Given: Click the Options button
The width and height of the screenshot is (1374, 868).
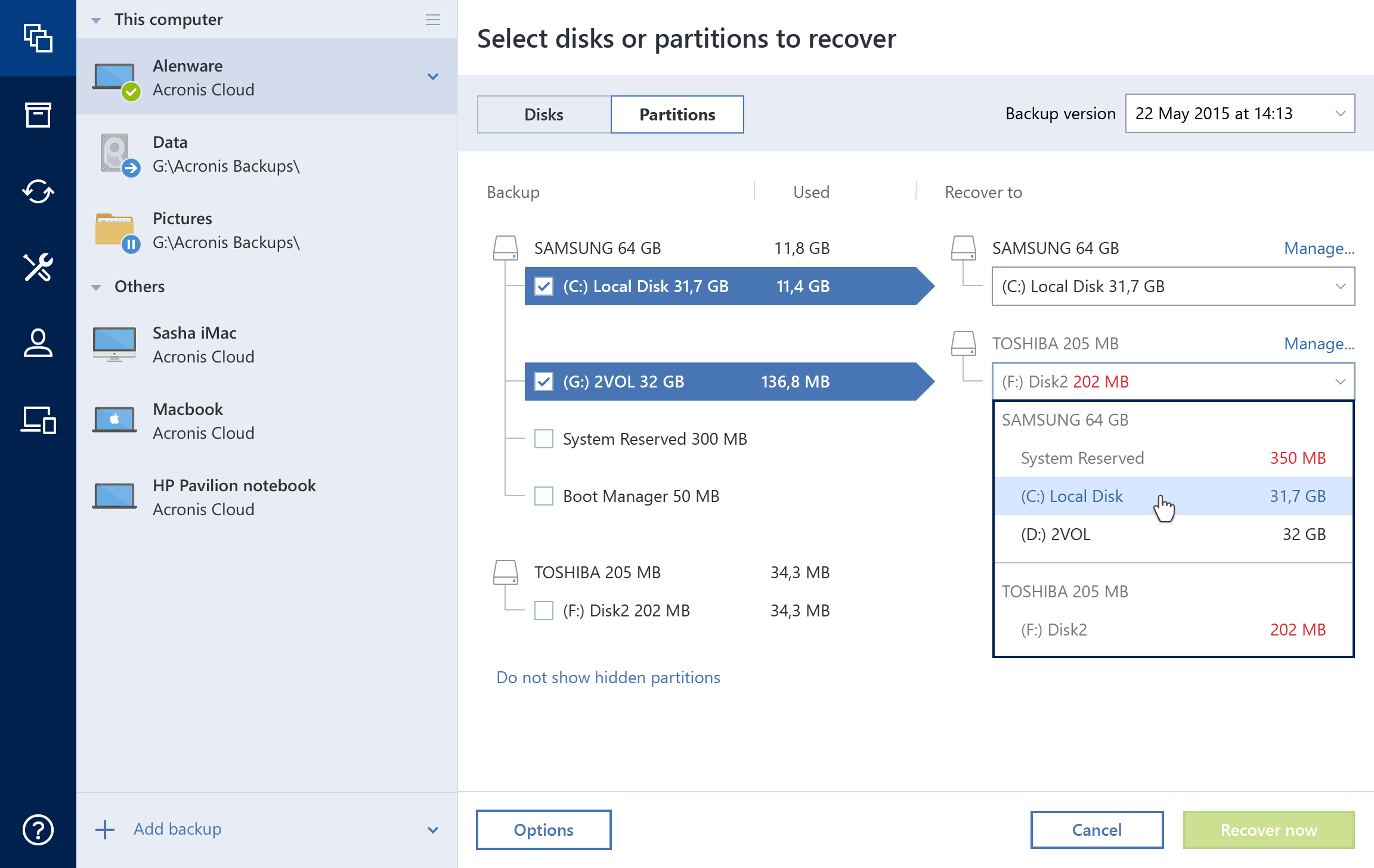Looking at the screenshot, I should [544, 830].
